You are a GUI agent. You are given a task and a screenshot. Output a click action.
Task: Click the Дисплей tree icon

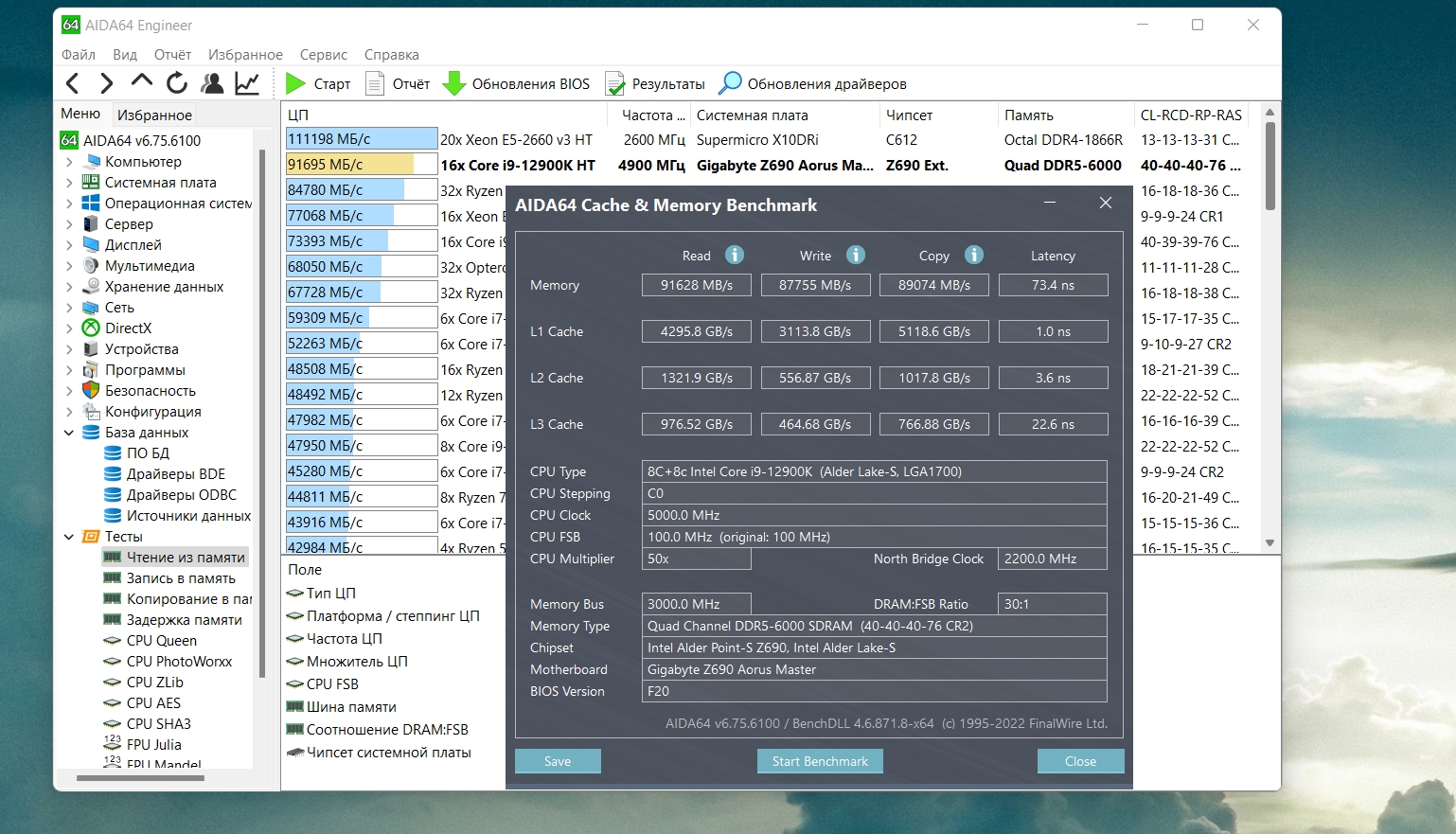coord(91,244)
